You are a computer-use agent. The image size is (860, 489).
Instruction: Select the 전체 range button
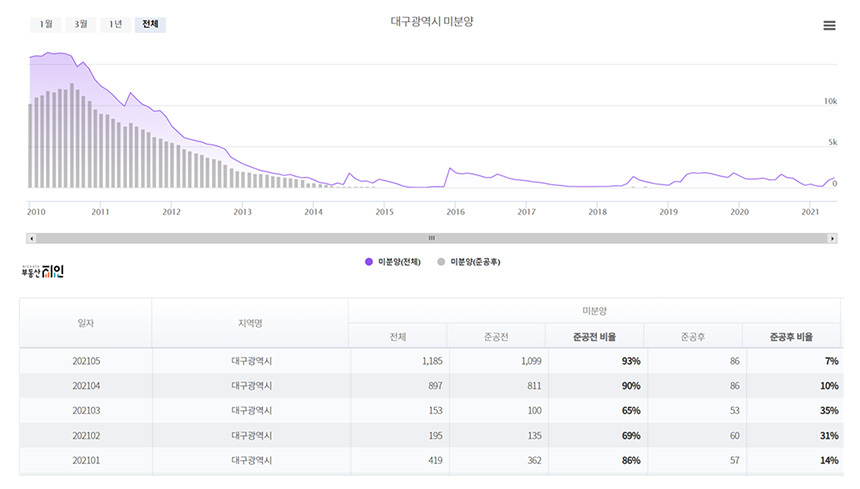click(150, 24)
